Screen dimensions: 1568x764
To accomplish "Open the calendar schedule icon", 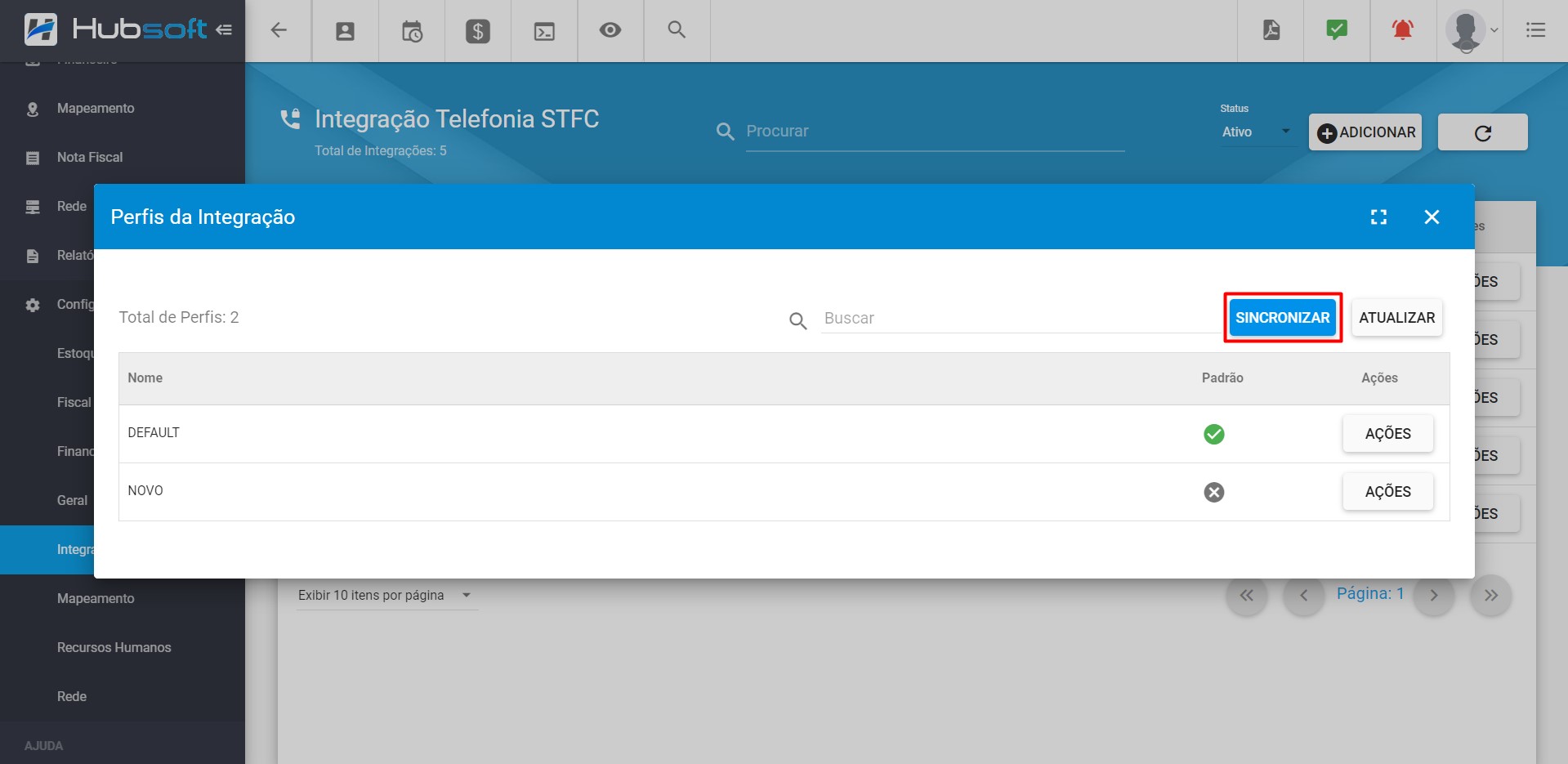I will (x=412, y=31).
